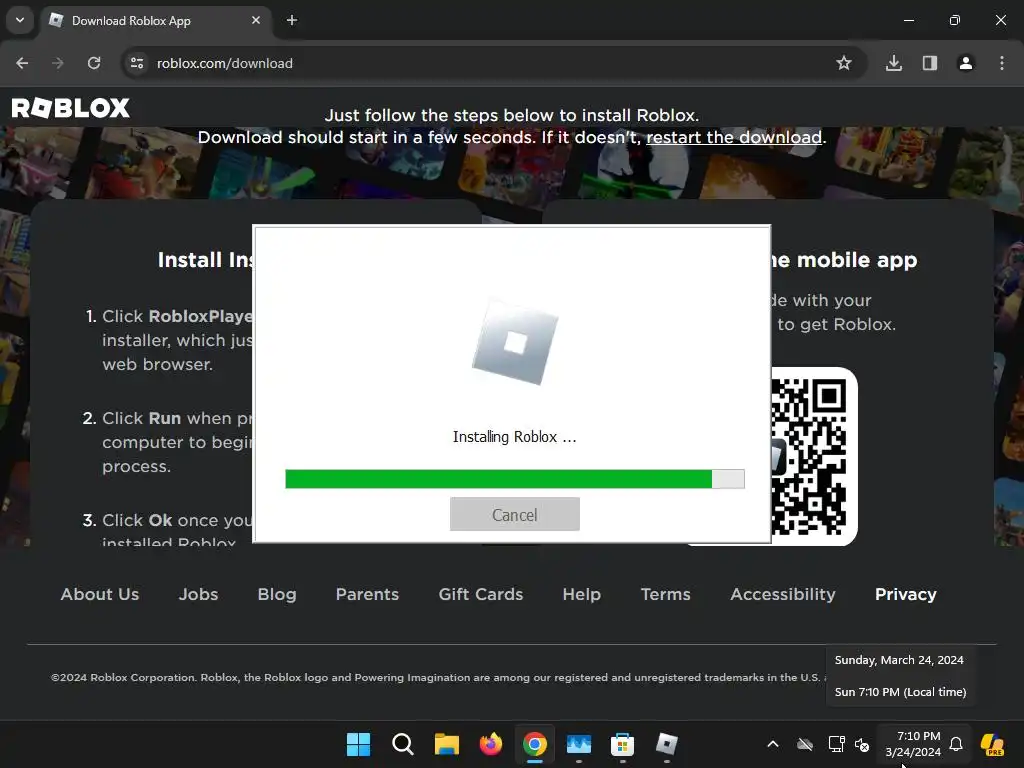
Task: Close the Download Roblox App tab
Action: click(256, 20)
